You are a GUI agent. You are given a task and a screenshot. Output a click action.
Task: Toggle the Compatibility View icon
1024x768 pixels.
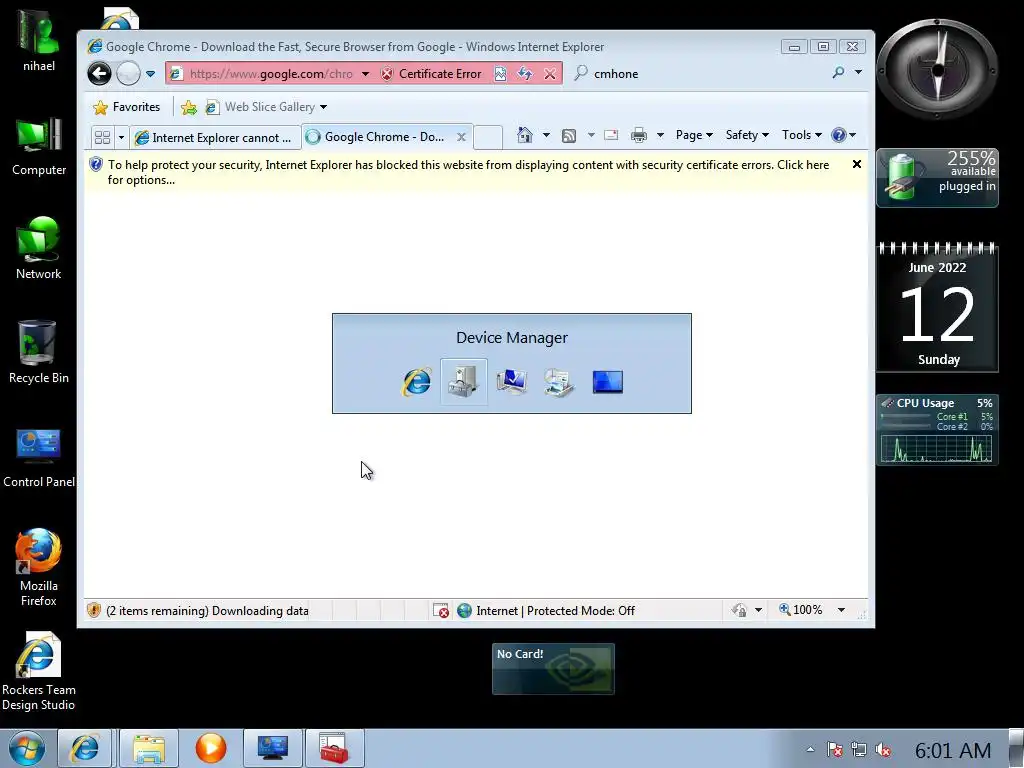(500, 74)
